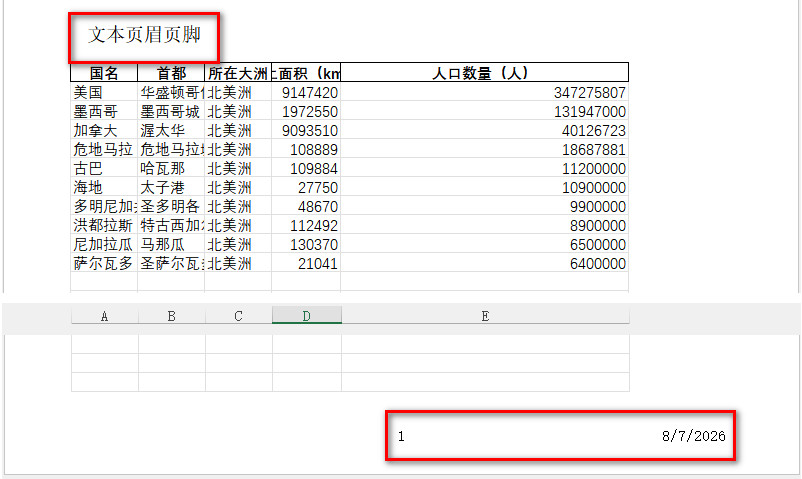Click the 人口数量（人） header cell
Image resolution: width=802 pixels, height=479 pixels.
[484, 73]
